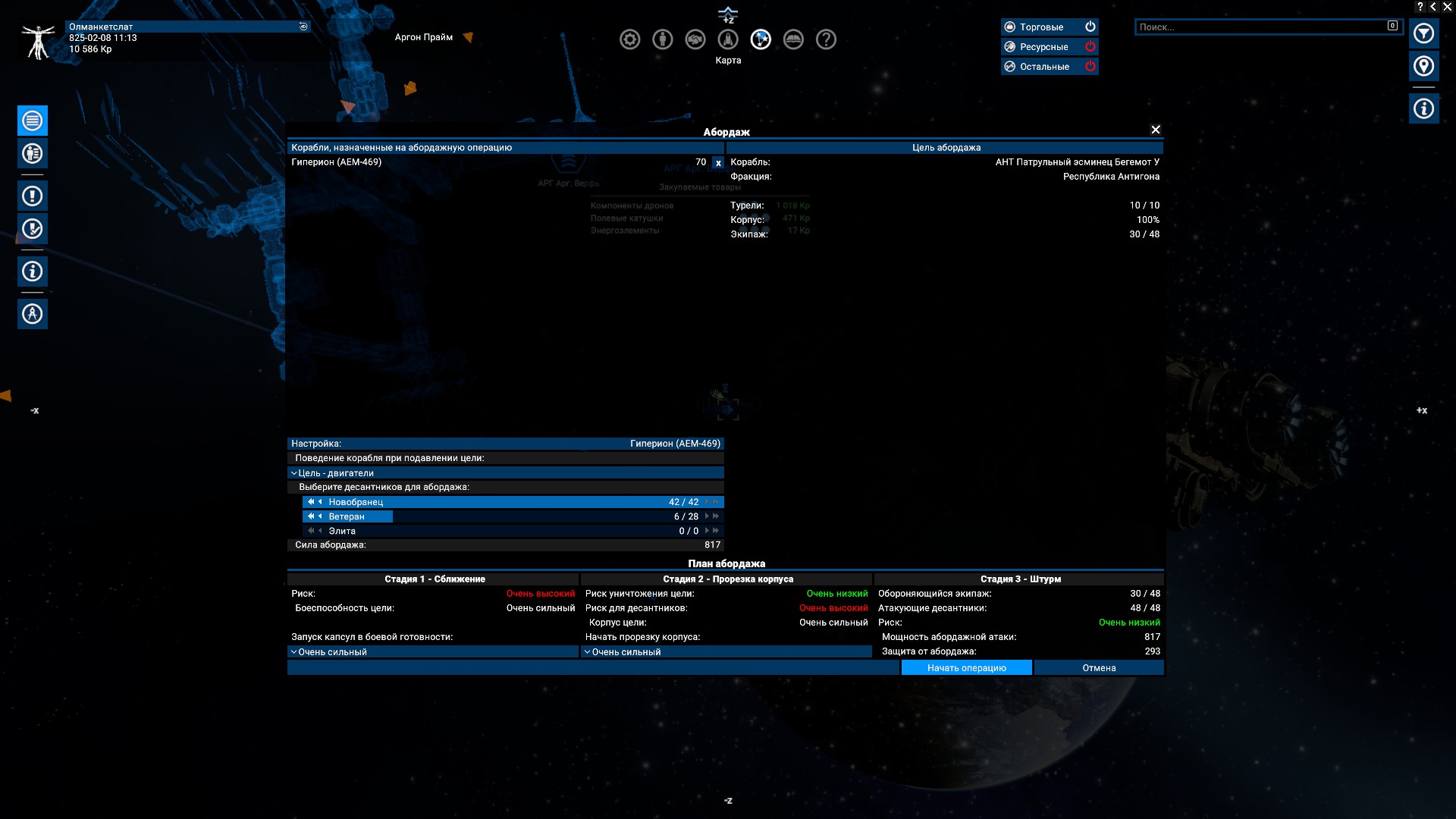Open the object list sidebar icon

pos(33,121)
